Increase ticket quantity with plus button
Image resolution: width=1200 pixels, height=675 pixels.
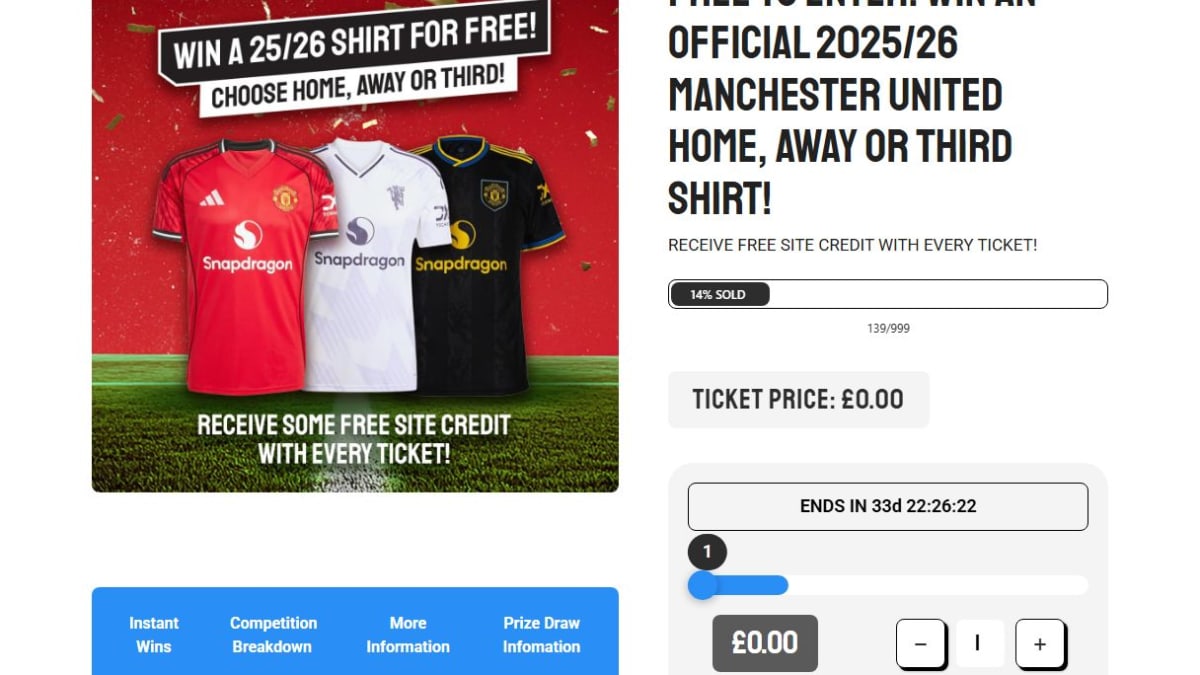click(x=1040, y=644)
